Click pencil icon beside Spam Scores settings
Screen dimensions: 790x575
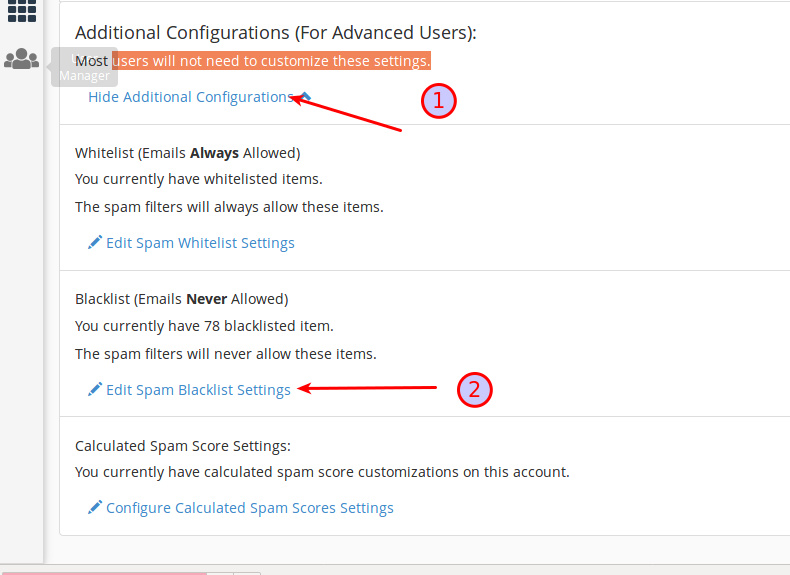95,507
